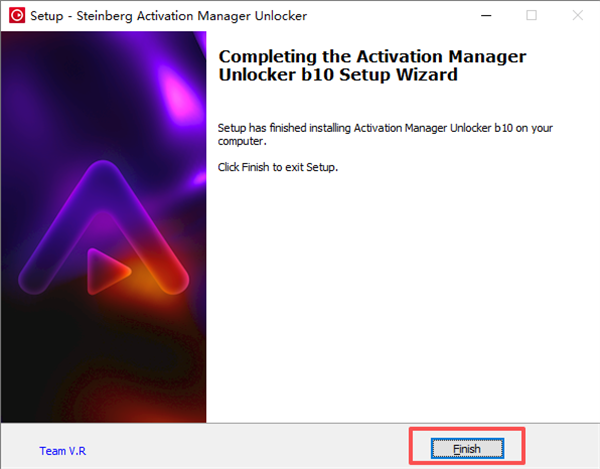Click the 'Click Finish to exit Setup.' text

(278, 167)
